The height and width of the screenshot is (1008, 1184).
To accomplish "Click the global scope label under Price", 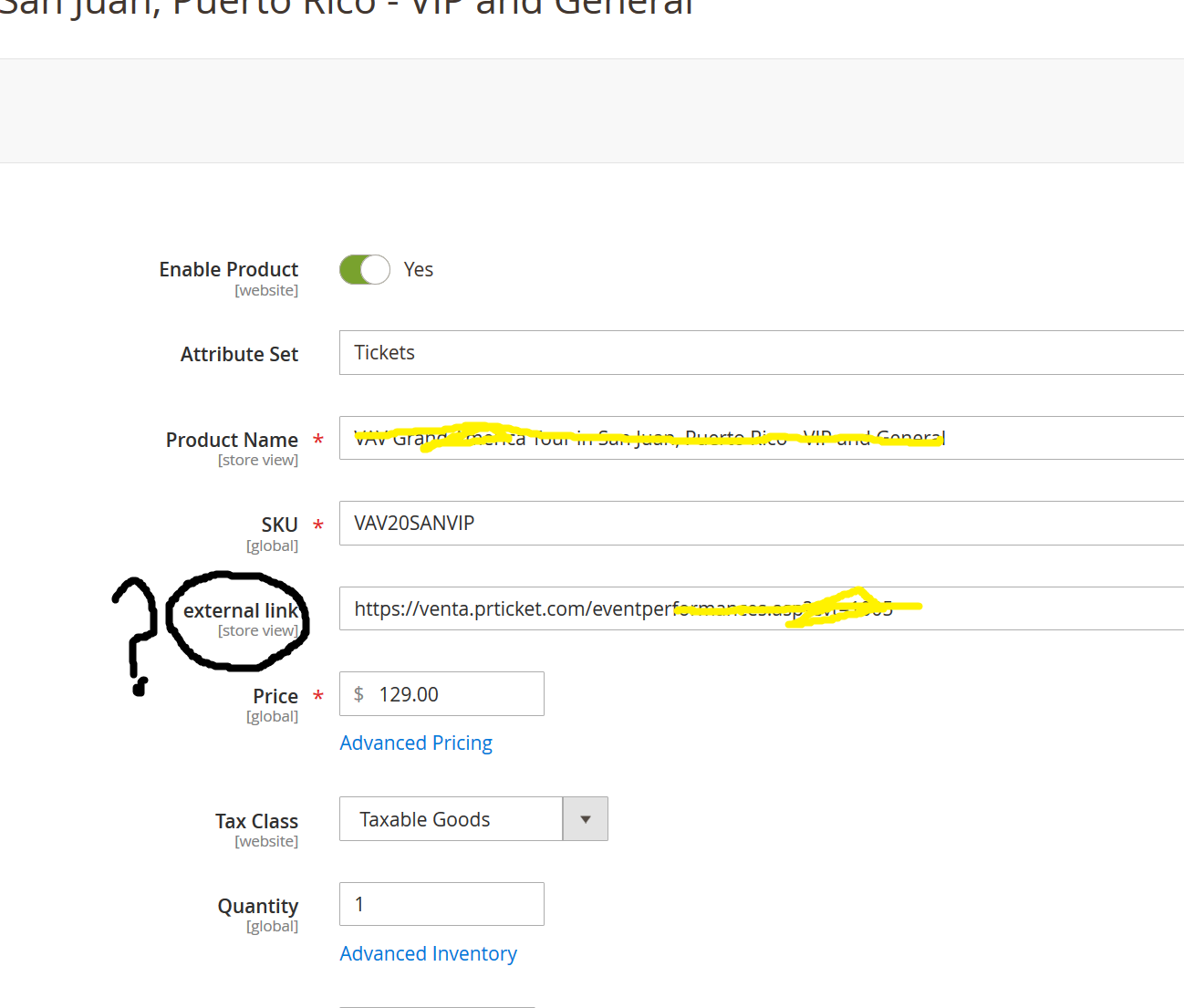I will click(x=272, y=716).
